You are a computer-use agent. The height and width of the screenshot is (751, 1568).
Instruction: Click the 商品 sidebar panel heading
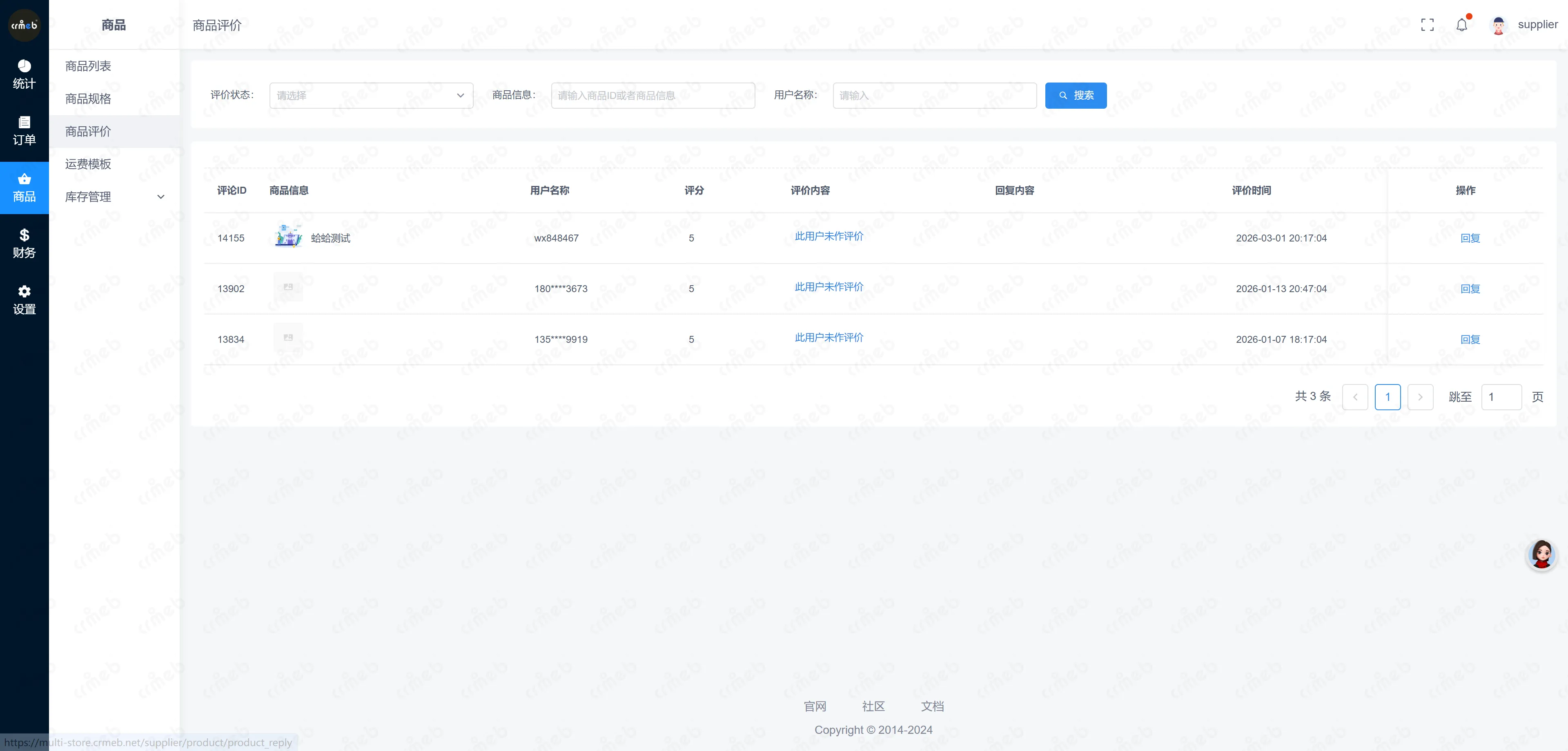tap(114, 25)
